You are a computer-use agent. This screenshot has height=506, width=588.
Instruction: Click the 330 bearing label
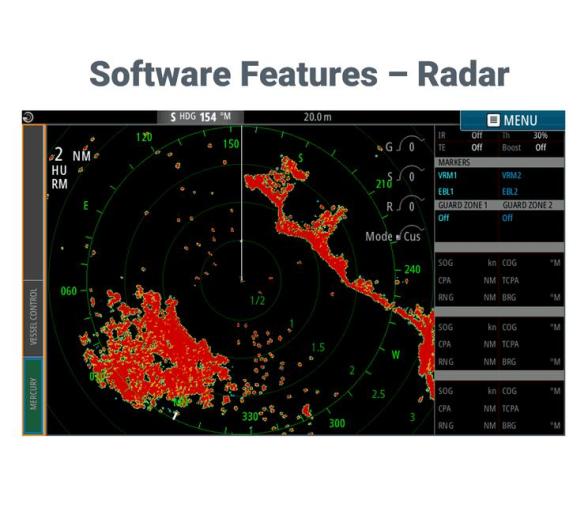250,417
